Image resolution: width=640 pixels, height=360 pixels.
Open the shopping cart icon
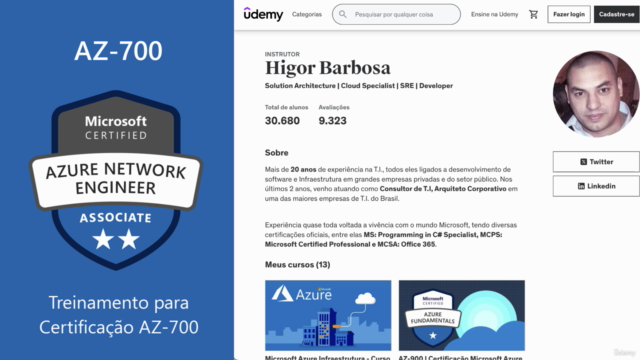[533, 14]
